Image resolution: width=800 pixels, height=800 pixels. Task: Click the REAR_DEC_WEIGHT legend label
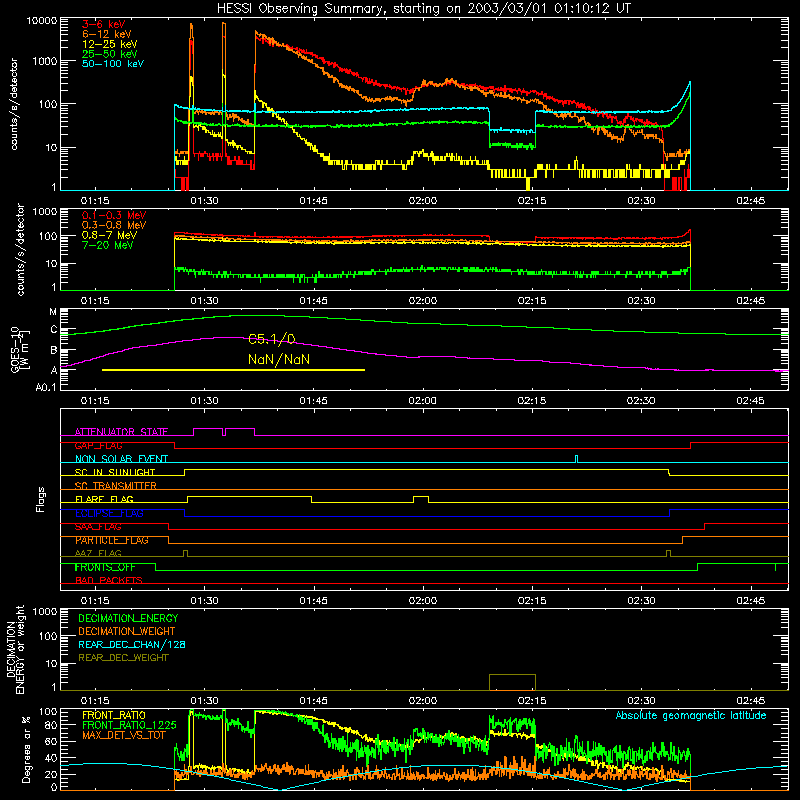pyautogui.click(x=123, y=658)
